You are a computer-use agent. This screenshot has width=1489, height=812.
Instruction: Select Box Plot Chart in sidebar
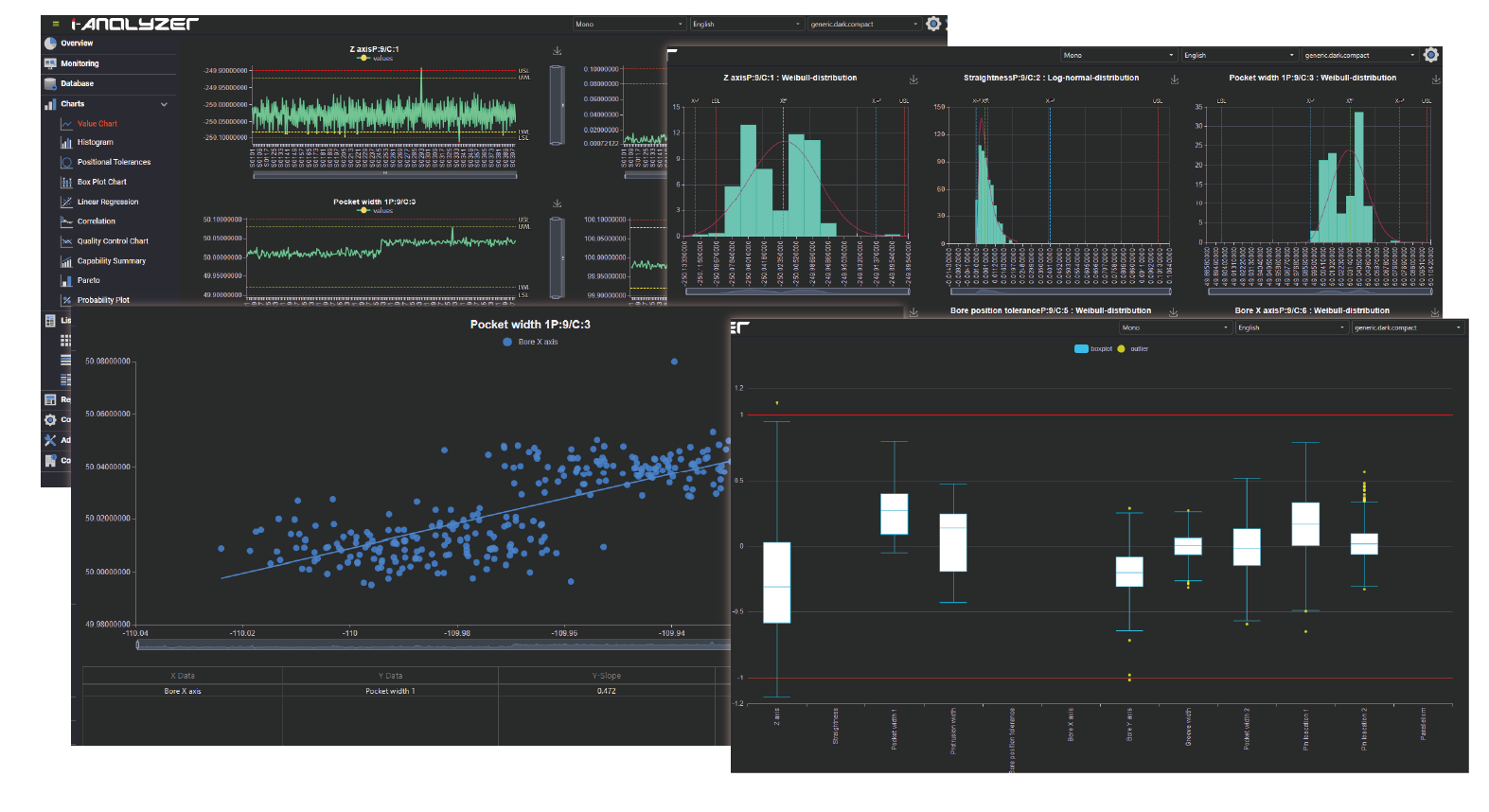(101, 182)
